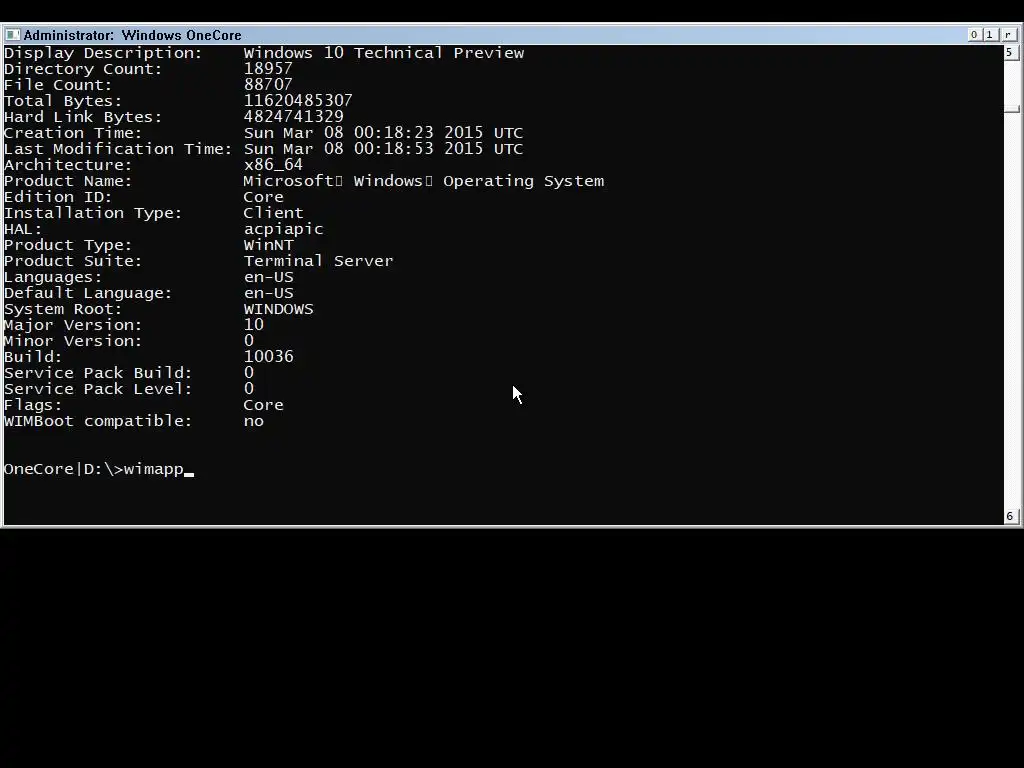Click the 'WIMBoot compatible:' label
This screenshot has width=1024, height=768.
tap(98, 421)
